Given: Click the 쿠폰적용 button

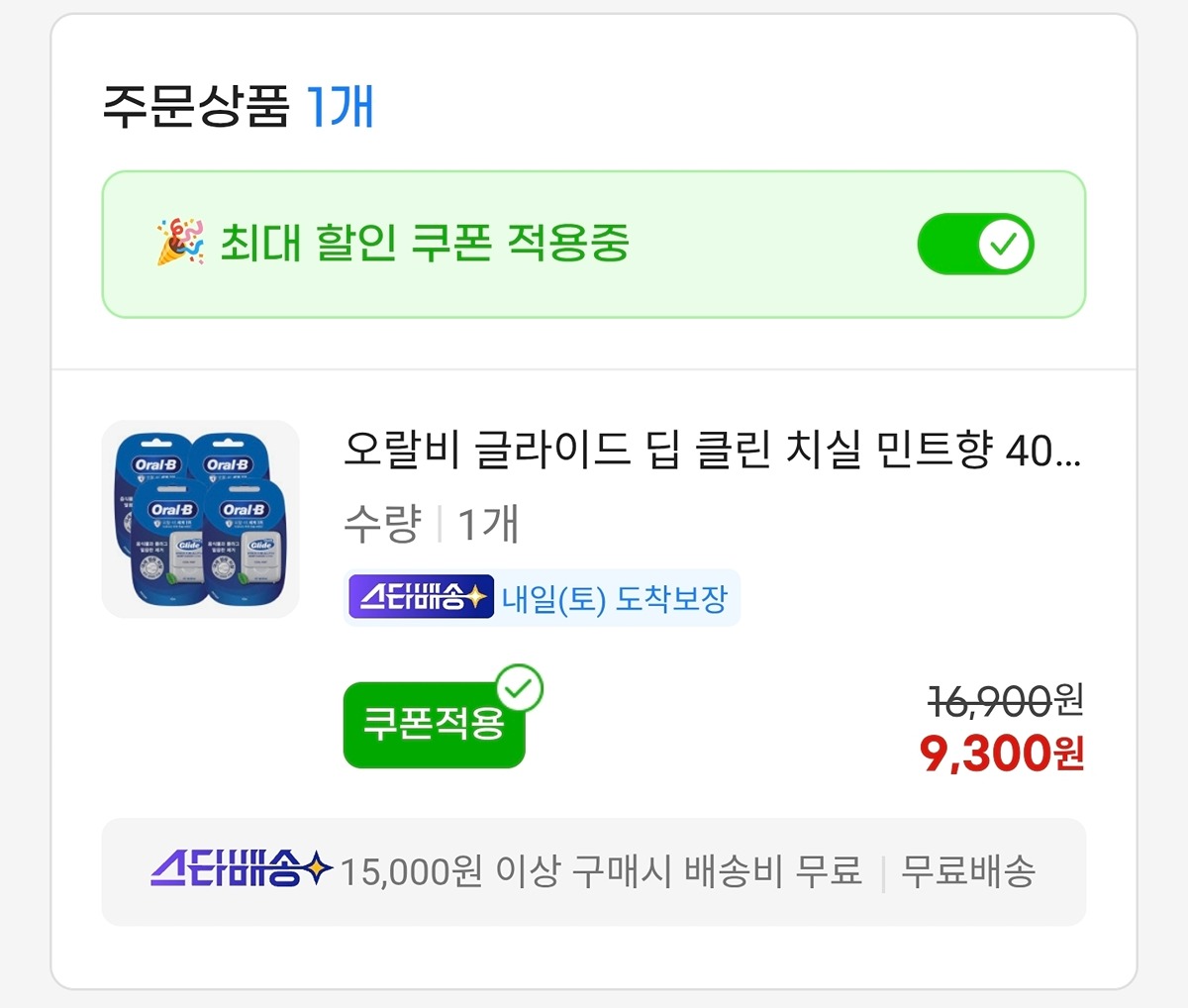Looking at the screenshot, I should coord(433,725).
